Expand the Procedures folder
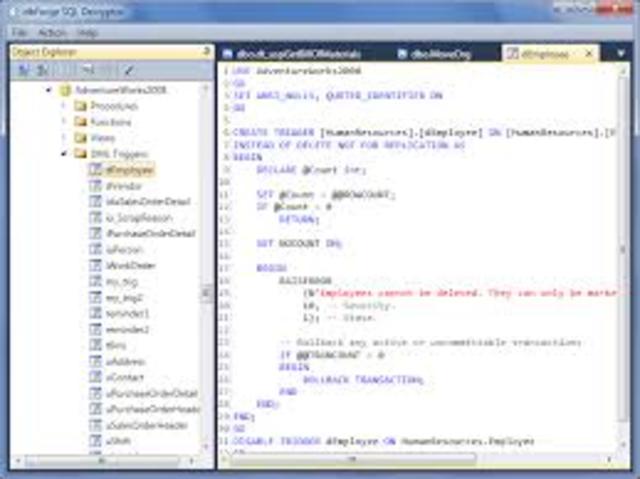 (64, 106)
